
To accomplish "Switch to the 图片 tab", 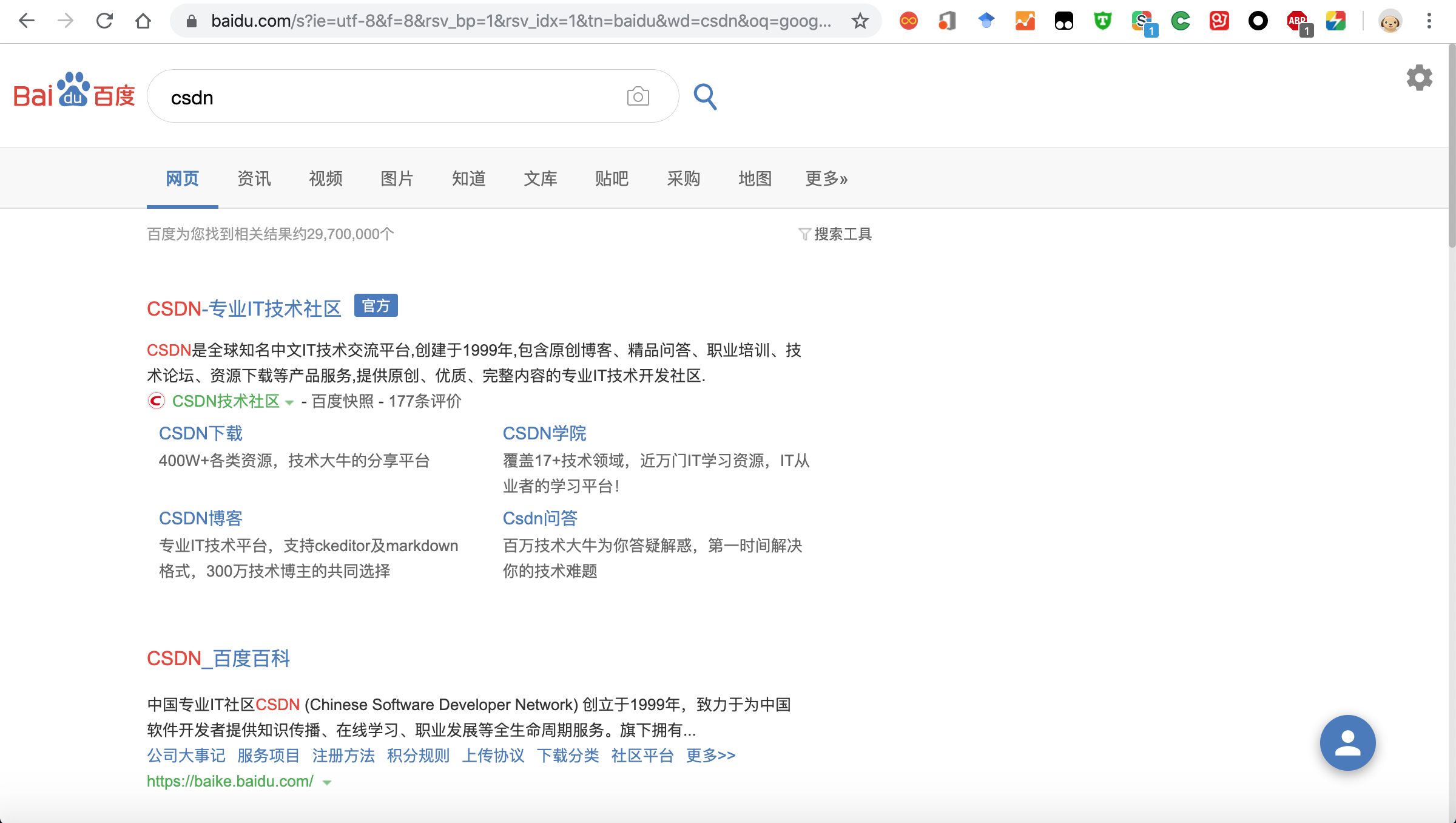I will [x=397, y=178].
